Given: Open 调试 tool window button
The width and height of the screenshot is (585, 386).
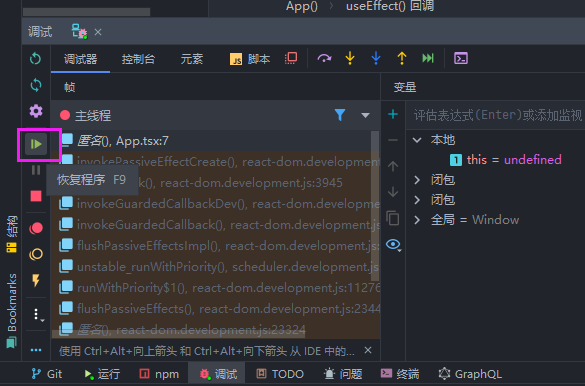Looking at the screenshot, I should click(x=218, y=374).
